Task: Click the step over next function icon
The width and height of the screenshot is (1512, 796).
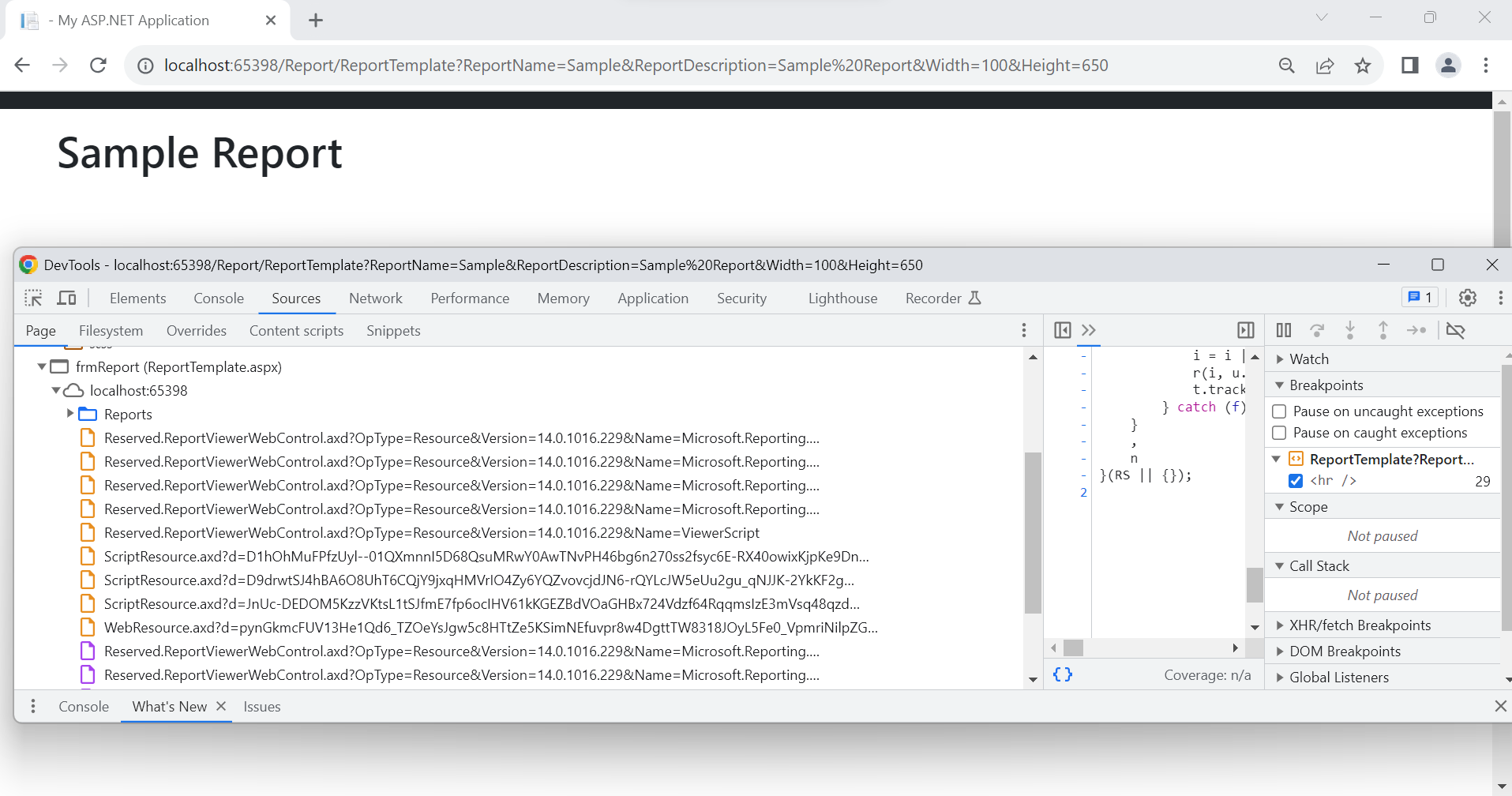Action: tap(1317, 330)
